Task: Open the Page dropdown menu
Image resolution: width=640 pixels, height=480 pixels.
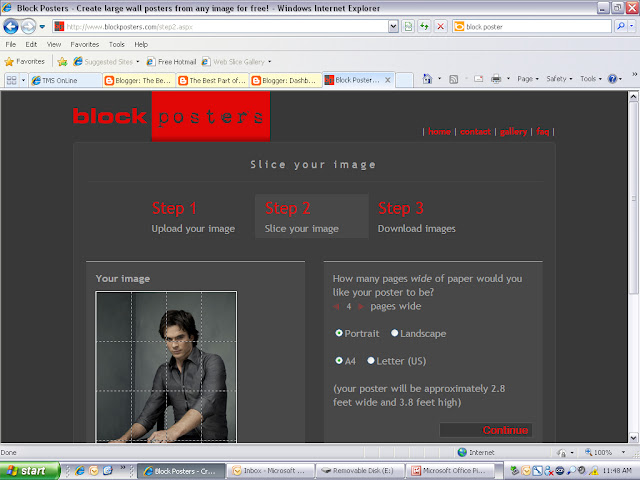Action: 528,79
